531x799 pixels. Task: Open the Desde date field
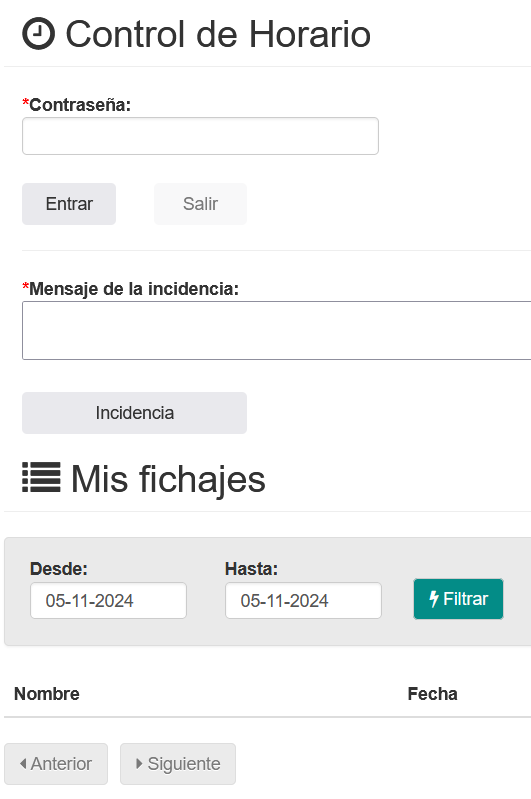[x=109, y=601]
